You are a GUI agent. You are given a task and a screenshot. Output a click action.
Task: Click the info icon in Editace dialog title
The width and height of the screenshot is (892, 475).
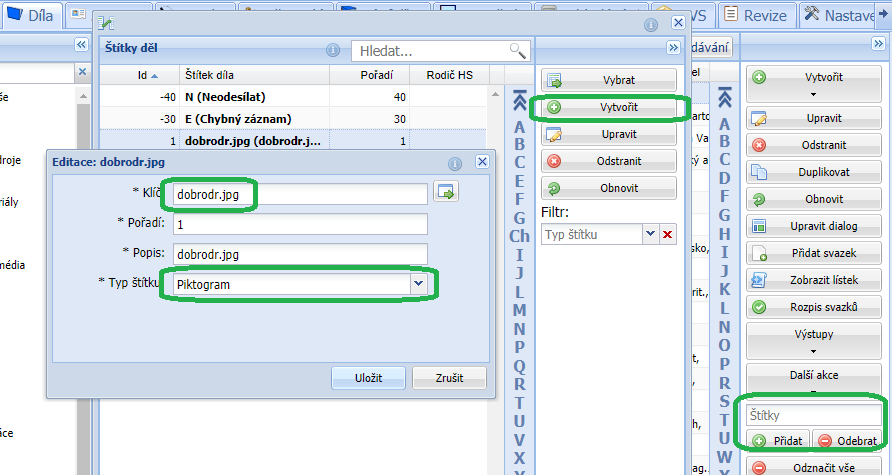455,163
